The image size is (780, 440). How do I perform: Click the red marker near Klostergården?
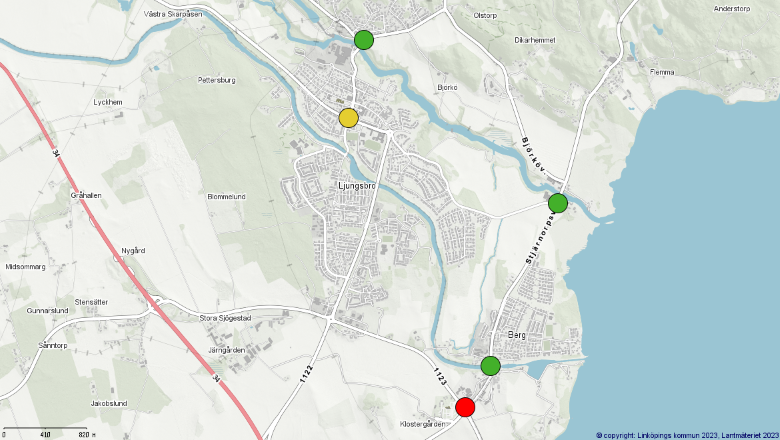(x=465, y=407)
